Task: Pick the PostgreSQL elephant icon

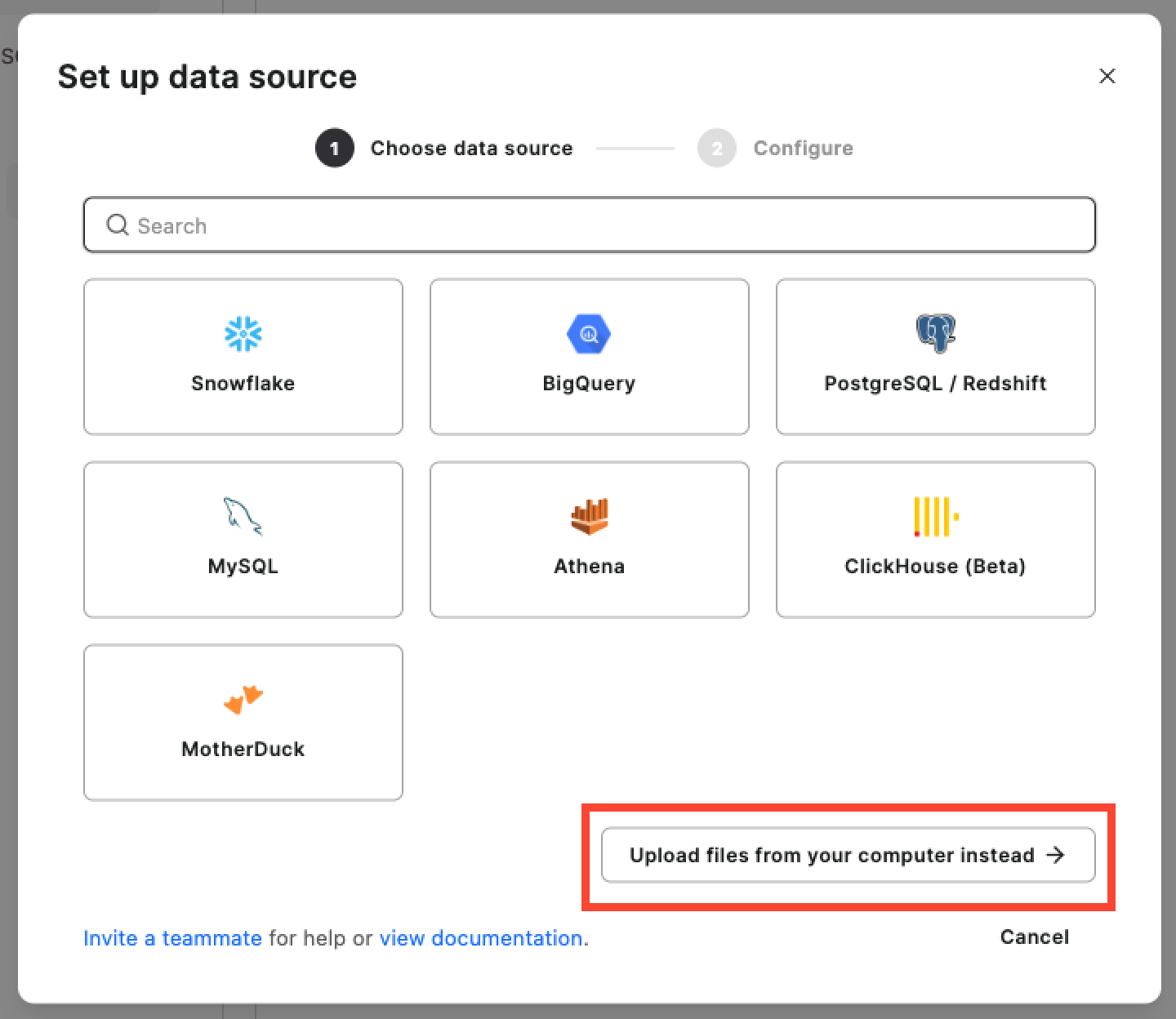Action: click(935, 334)
